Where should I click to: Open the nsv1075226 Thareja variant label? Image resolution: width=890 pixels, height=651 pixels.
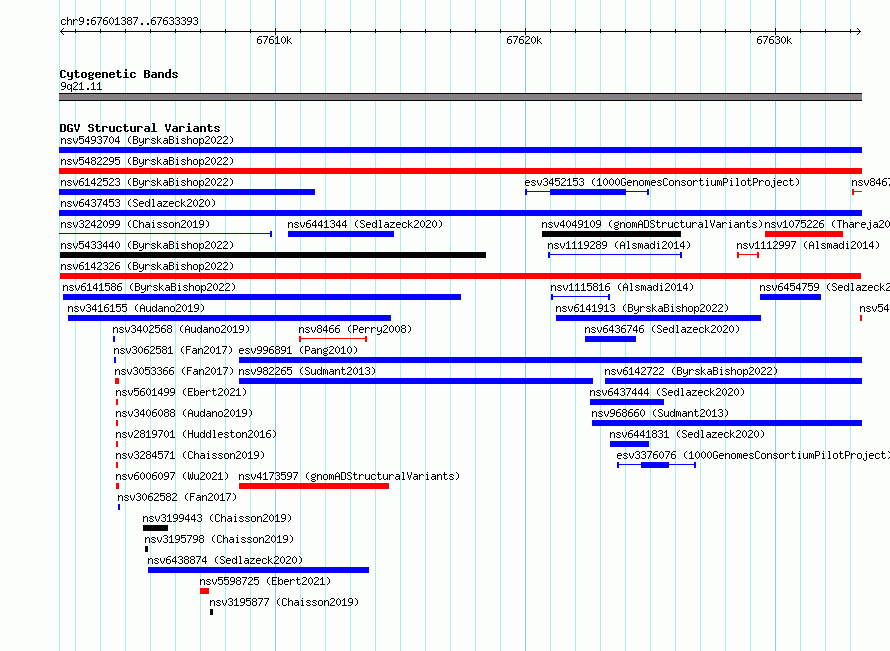point(827,224)
